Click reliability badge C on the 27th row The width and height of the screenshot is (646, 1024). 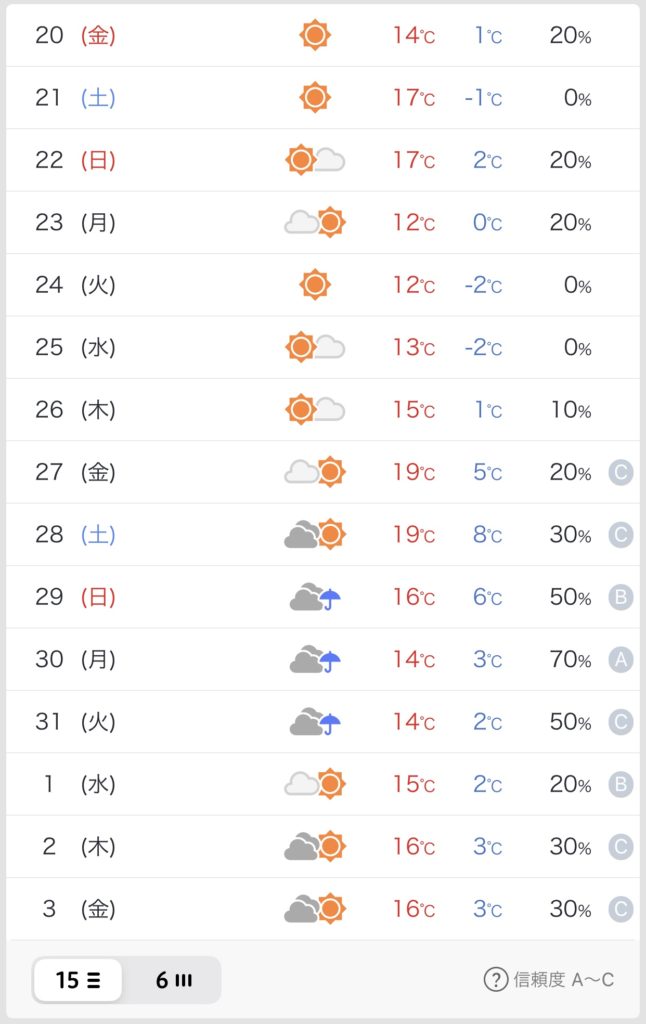621,472
